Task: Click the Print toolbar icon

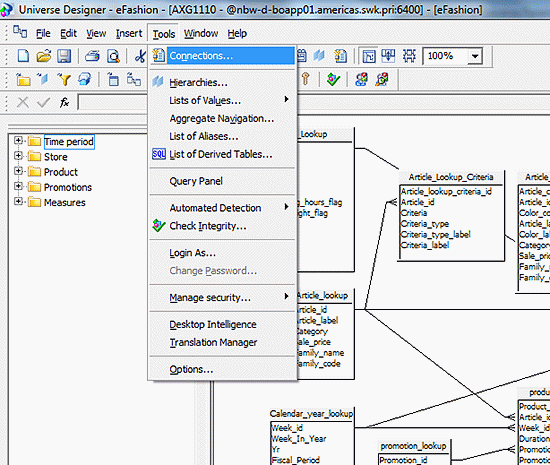Action: pyautogui.click(x=92, y=56)
